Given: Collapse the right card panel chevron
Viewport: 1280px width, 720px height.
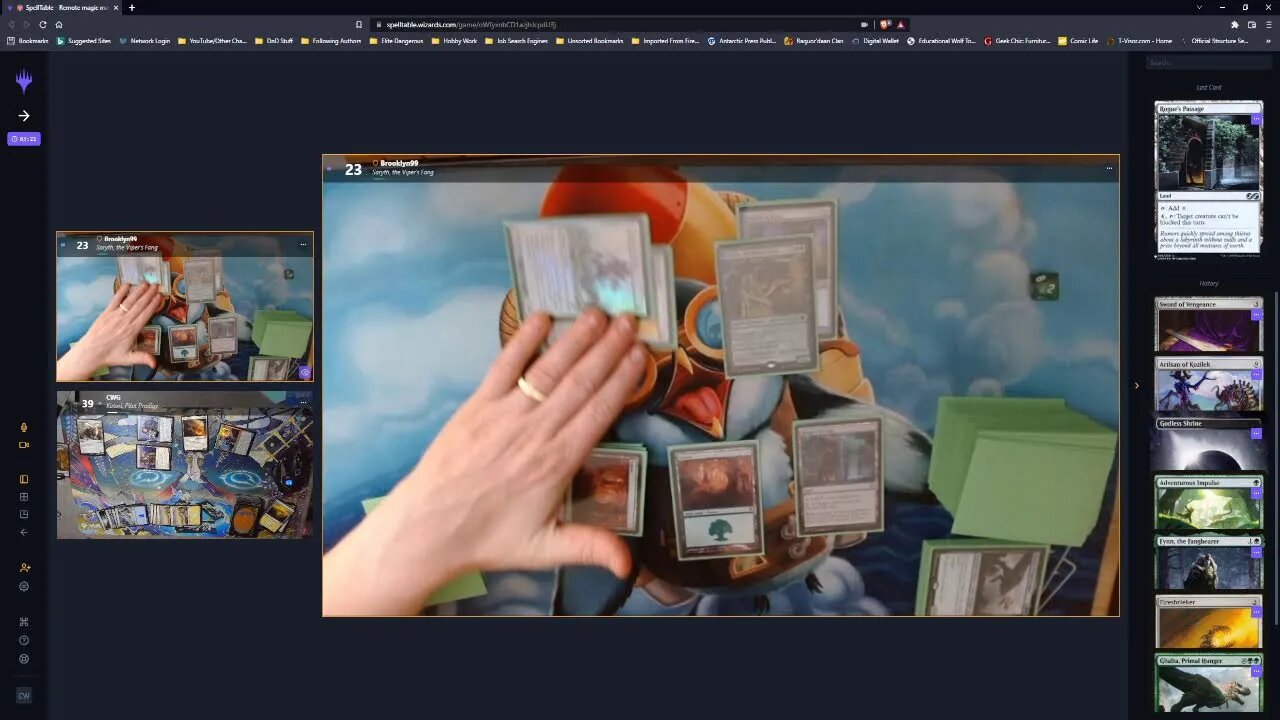Looking at the screenshot, I should coord(1136,385).
